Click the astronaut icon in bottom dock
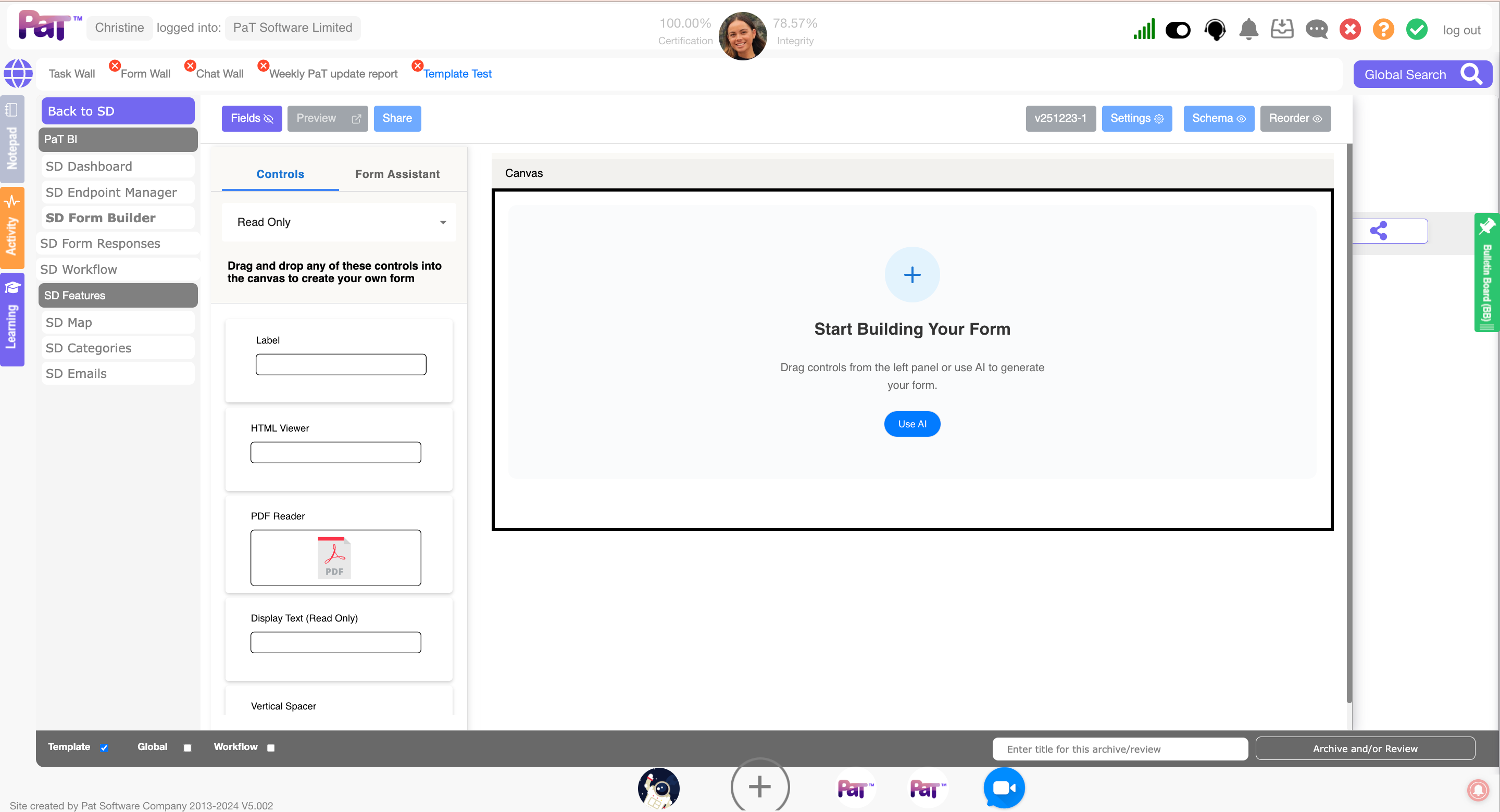 point(658,787)
